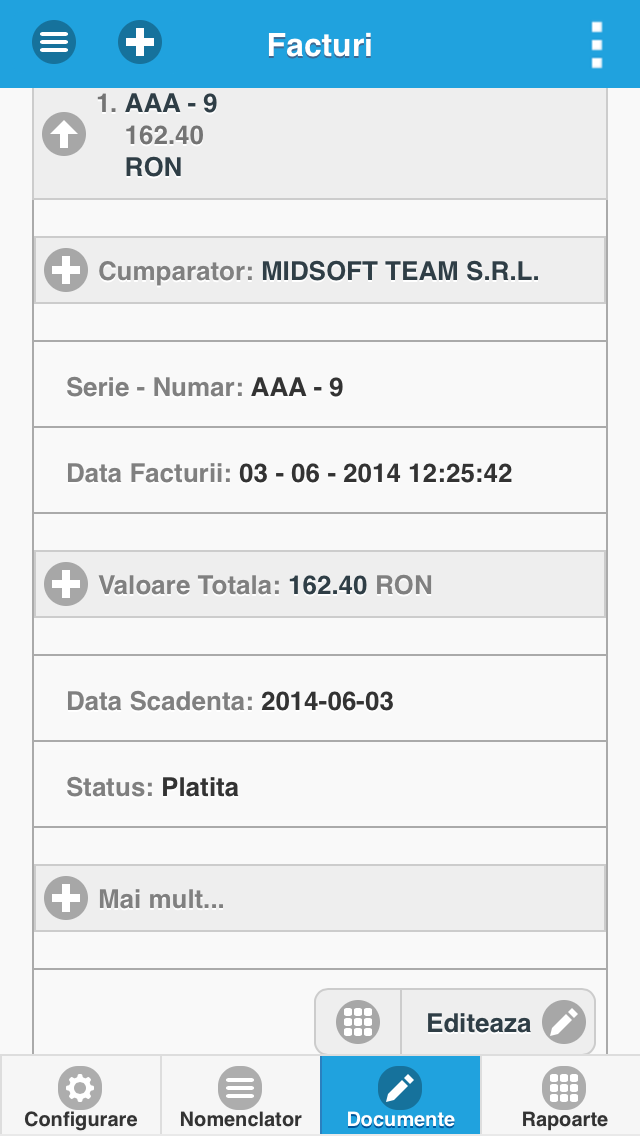Open the hamburger menu in header
The width and height of the screenshot is (640, 1136).
[54, 42]
